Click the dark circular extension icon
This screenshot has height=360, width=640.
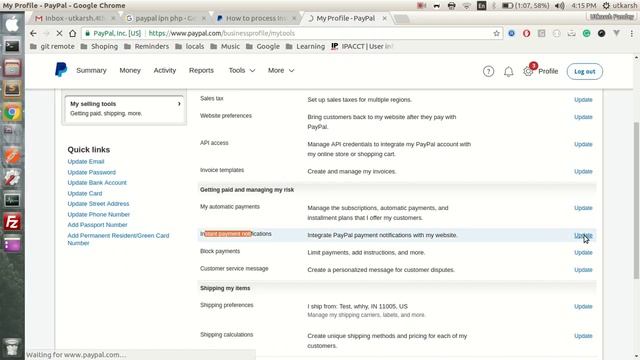tap(601, 33)
